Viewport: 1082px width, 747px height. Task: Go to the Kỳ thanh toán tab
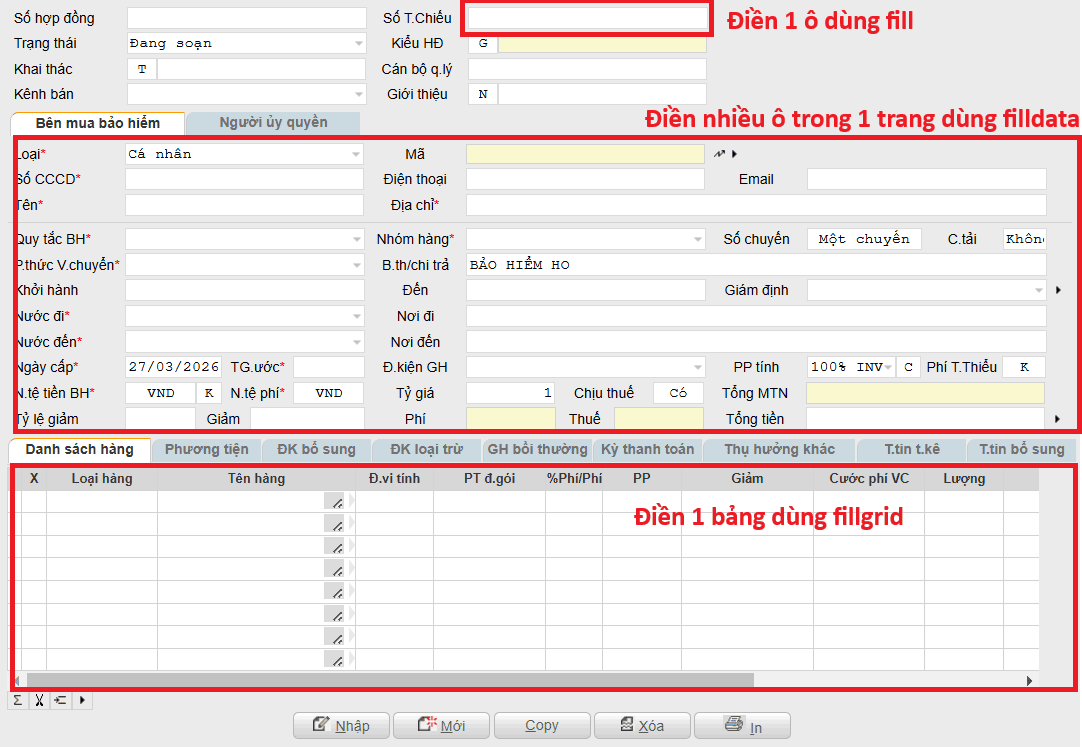(647, 450)
